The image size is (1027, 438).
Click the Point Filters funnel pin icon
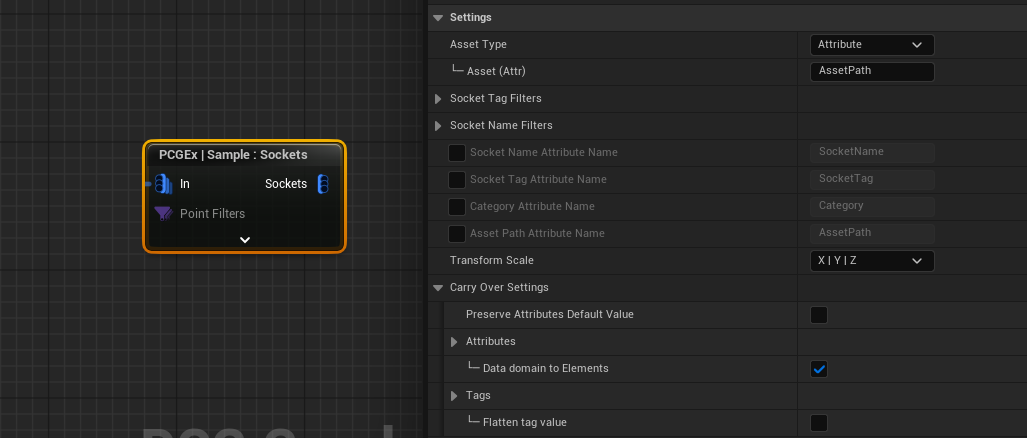(164, 214)
